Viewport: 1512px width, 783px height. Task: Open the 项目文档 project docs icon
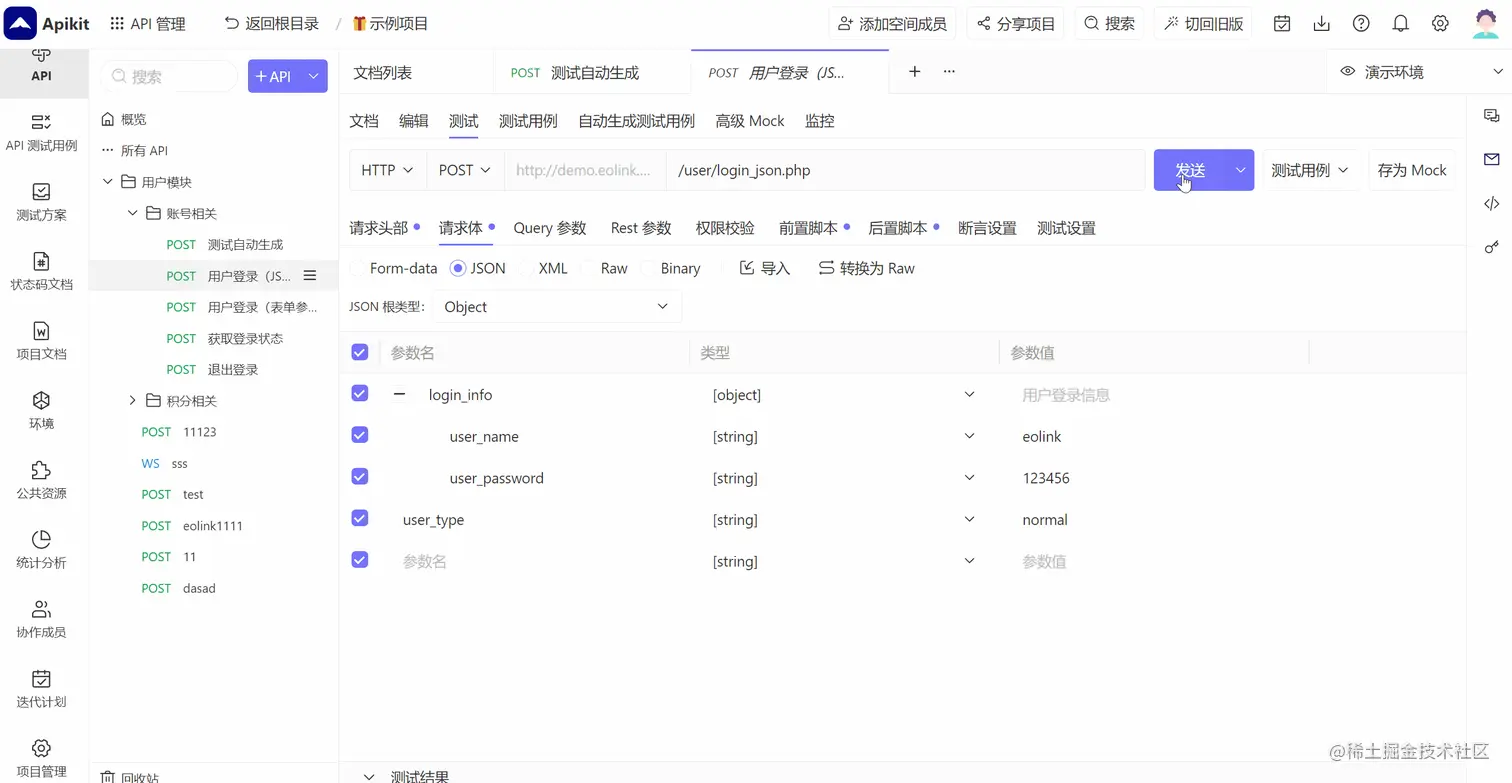click(x=41, y=330)
